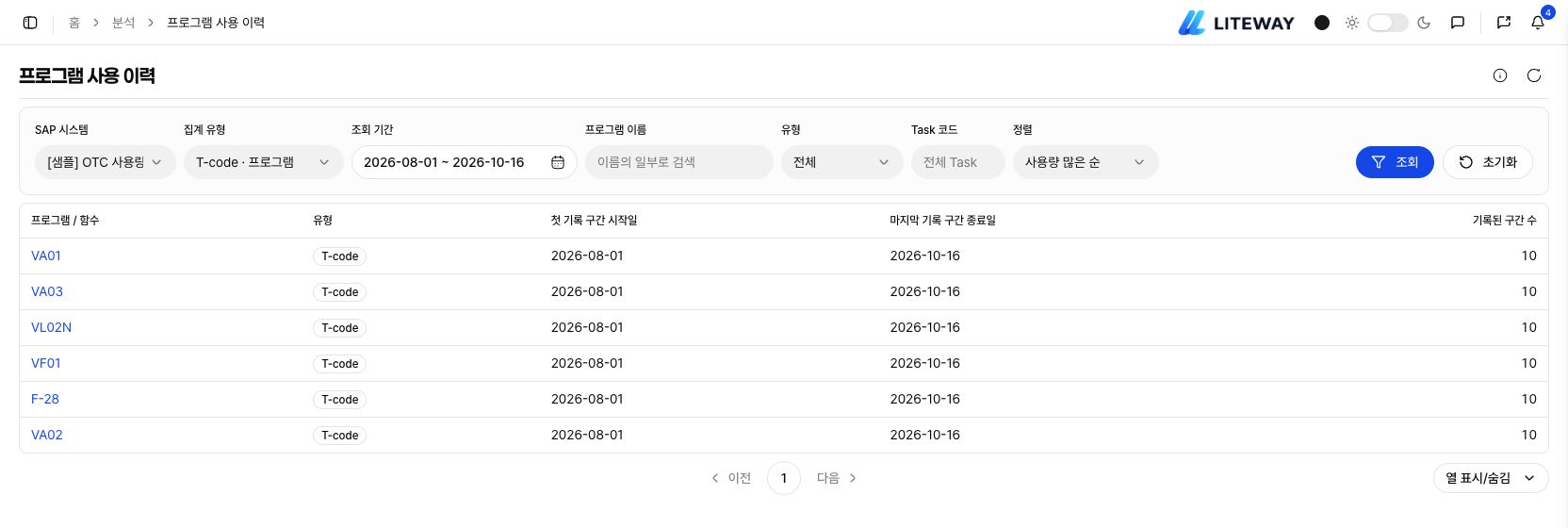Open the 집계 유형 dropdown
The height and width of the screenshot is (528, 1568).
click(x=264, y=162)
